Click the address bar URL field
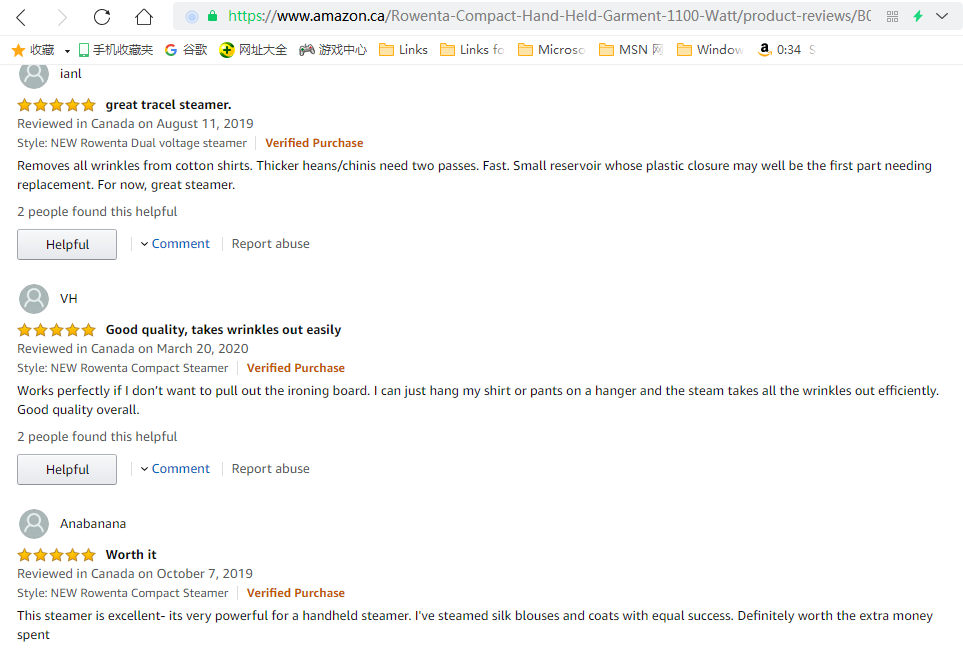963x655 pixels. tap(548, 16)
